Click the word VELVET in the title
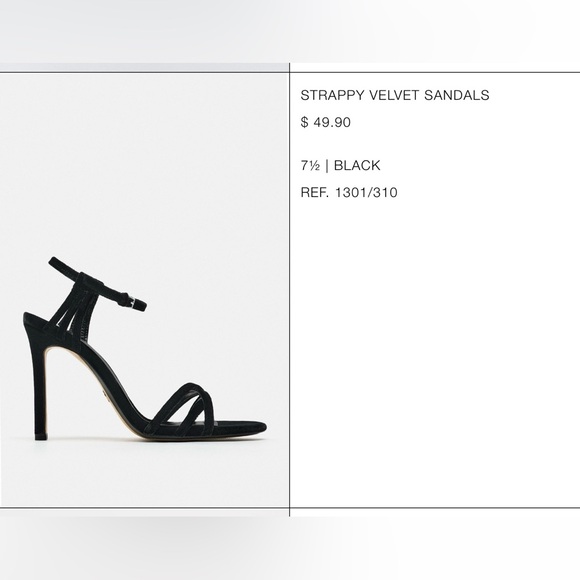580x580 pixels. tap(394, 95)
